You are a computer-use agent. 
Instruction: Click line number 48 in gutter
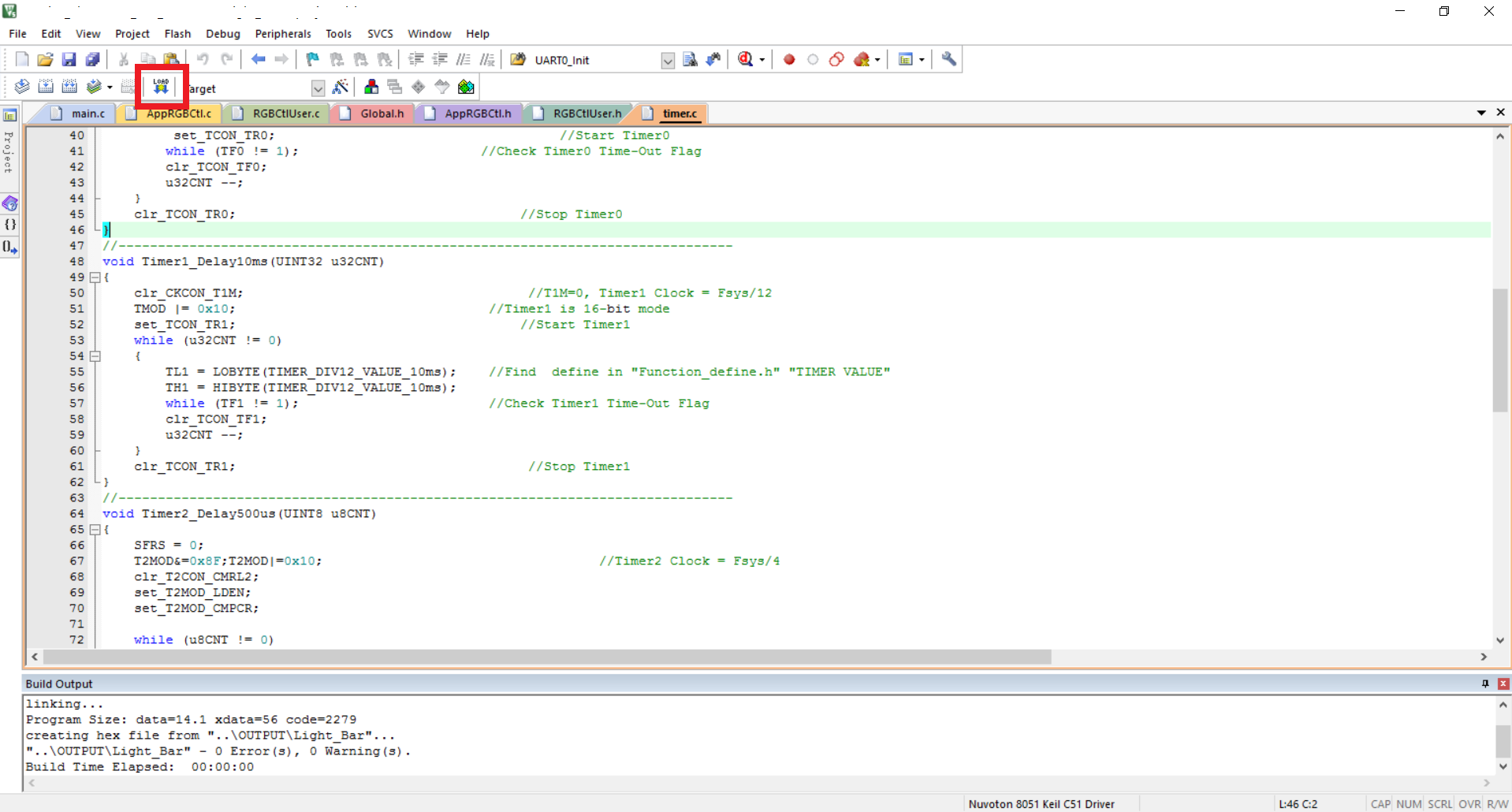coord(76,262)
